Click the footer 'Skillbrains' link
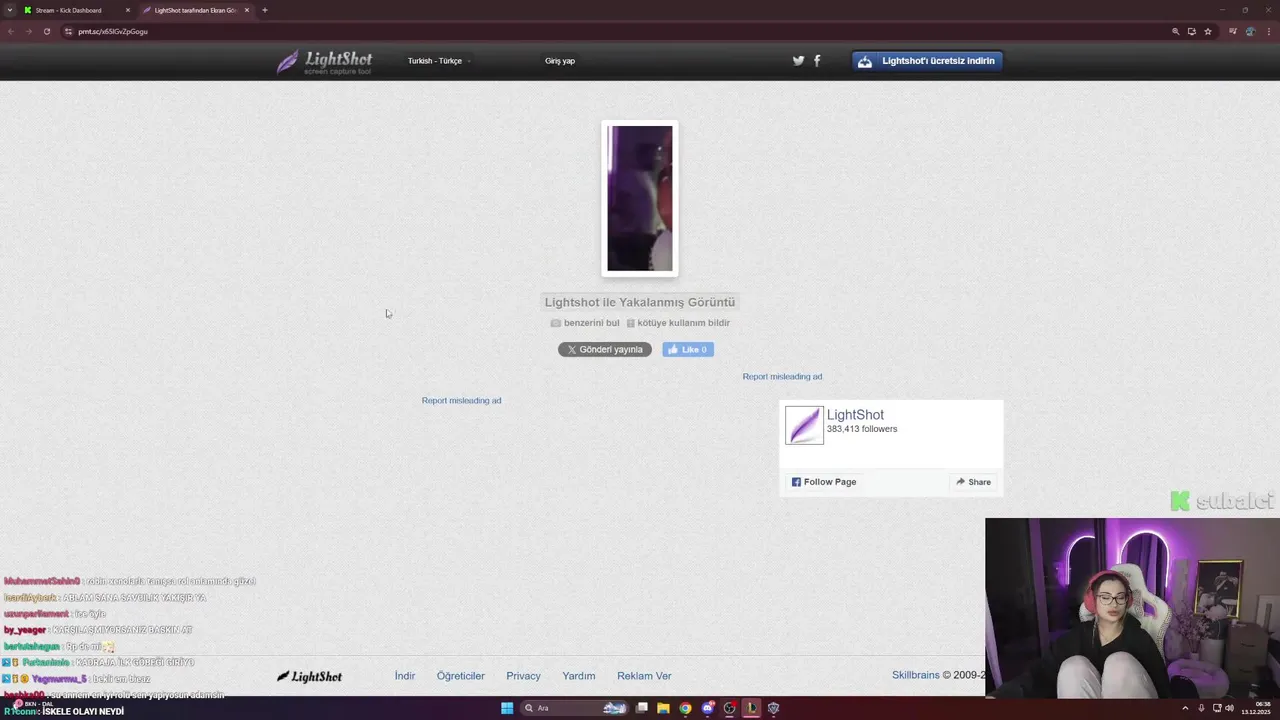The image size is (1280, 720). tap(916, 675)
